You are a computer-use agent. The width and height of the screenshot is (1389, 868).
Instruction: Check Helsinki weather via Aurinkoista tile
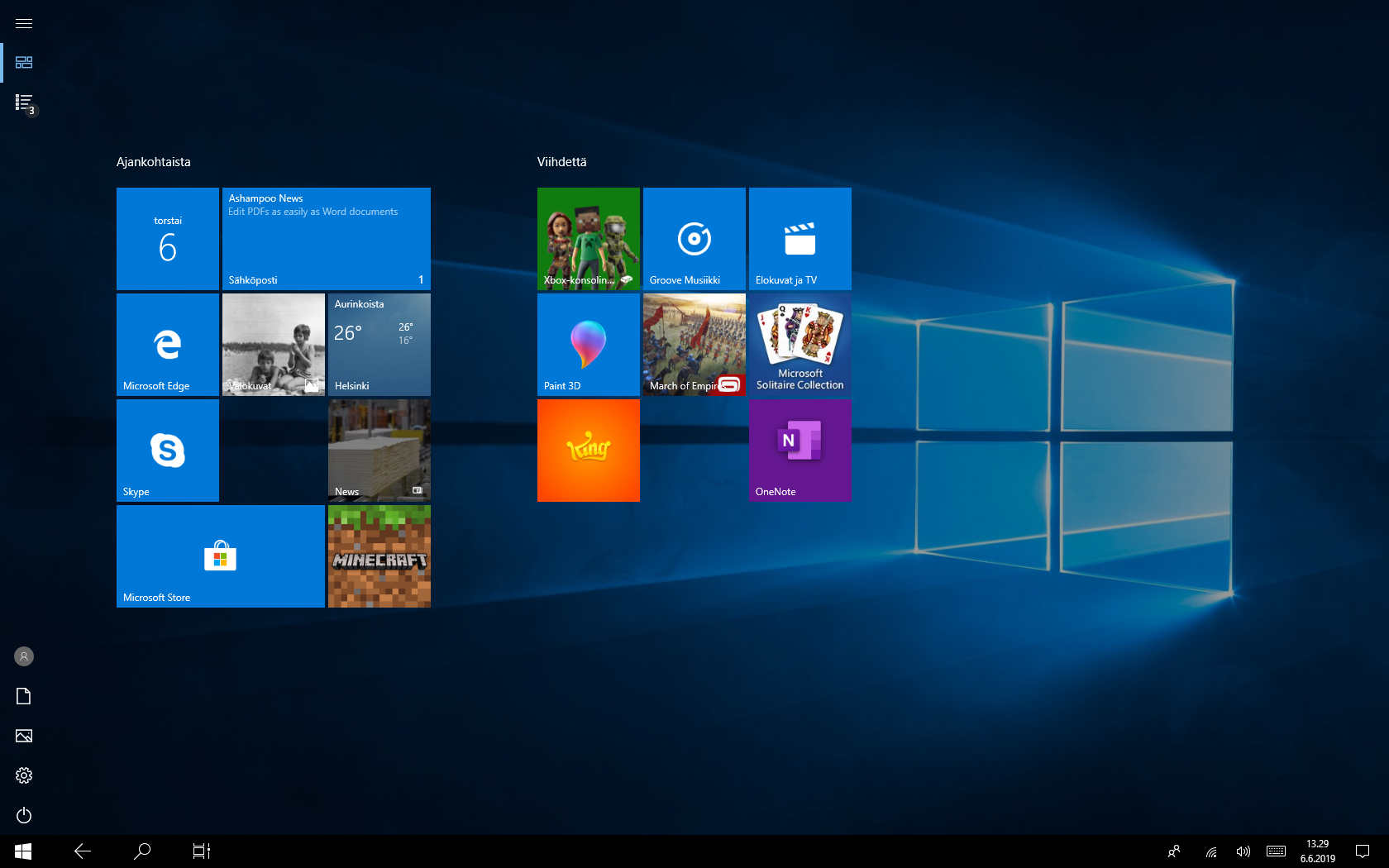(x=379, y=344)
